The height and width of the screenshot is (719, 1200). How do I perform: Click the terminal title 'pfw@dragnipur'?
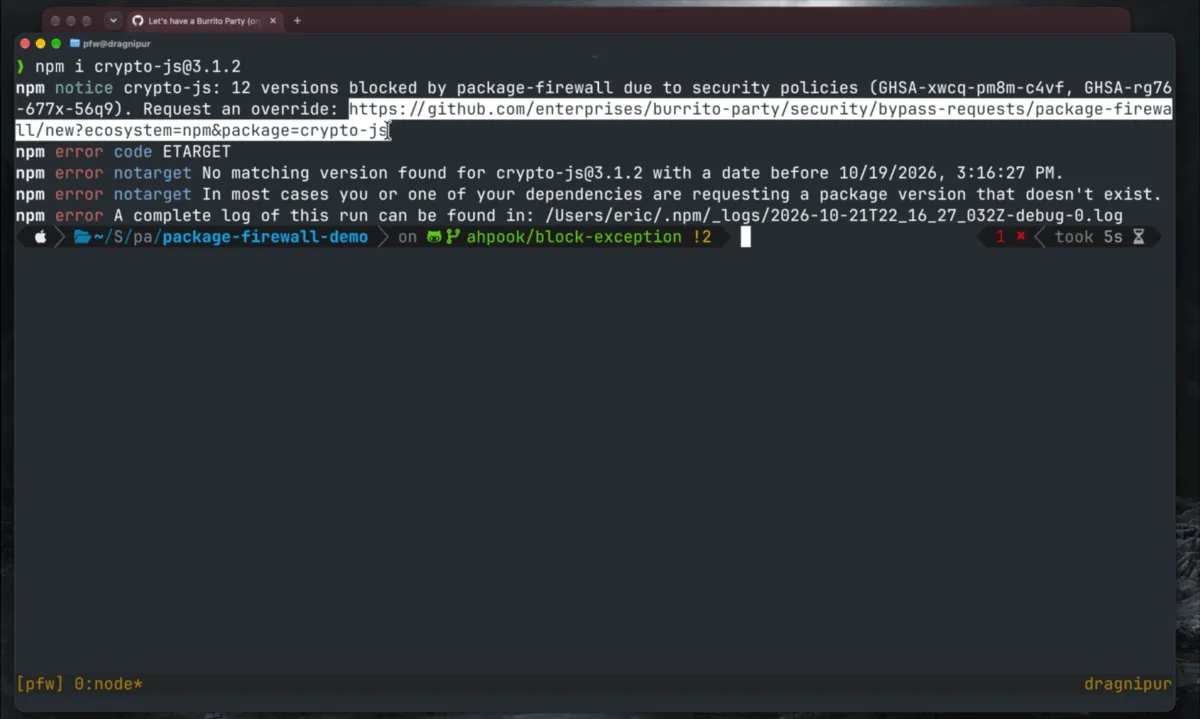(117, 44)
